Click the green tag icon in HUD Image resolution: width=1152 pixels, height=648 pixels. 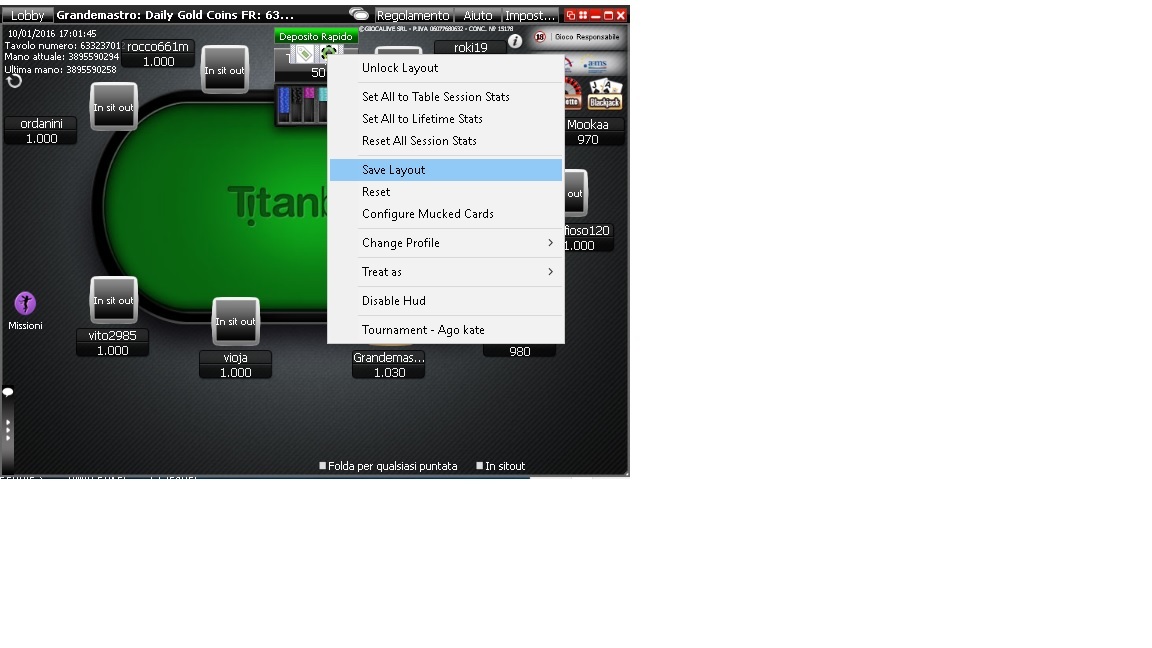click(x=303, y=53)
